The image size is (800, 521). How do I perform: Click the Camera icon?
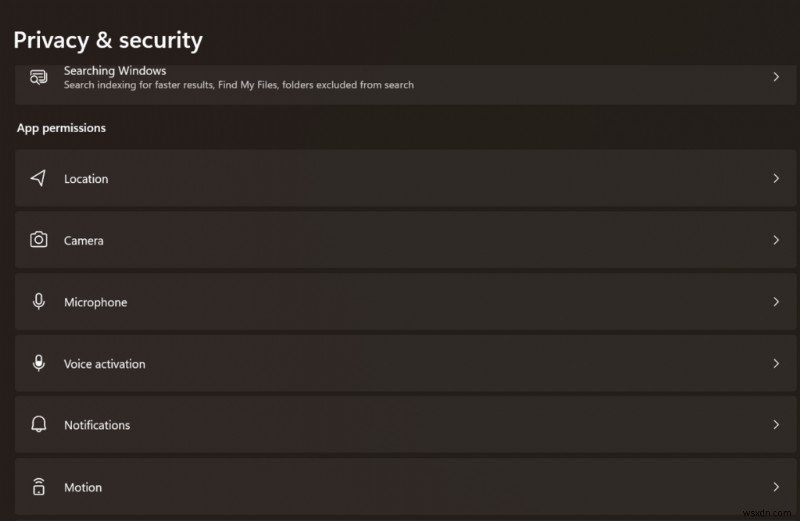(38, 240)
